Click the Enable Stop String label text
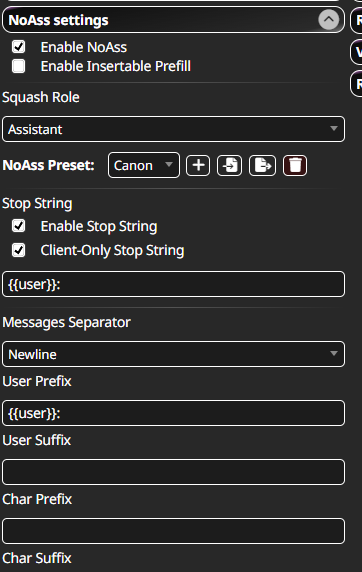Screen dimensions: 362x572 tap(99, 227)
